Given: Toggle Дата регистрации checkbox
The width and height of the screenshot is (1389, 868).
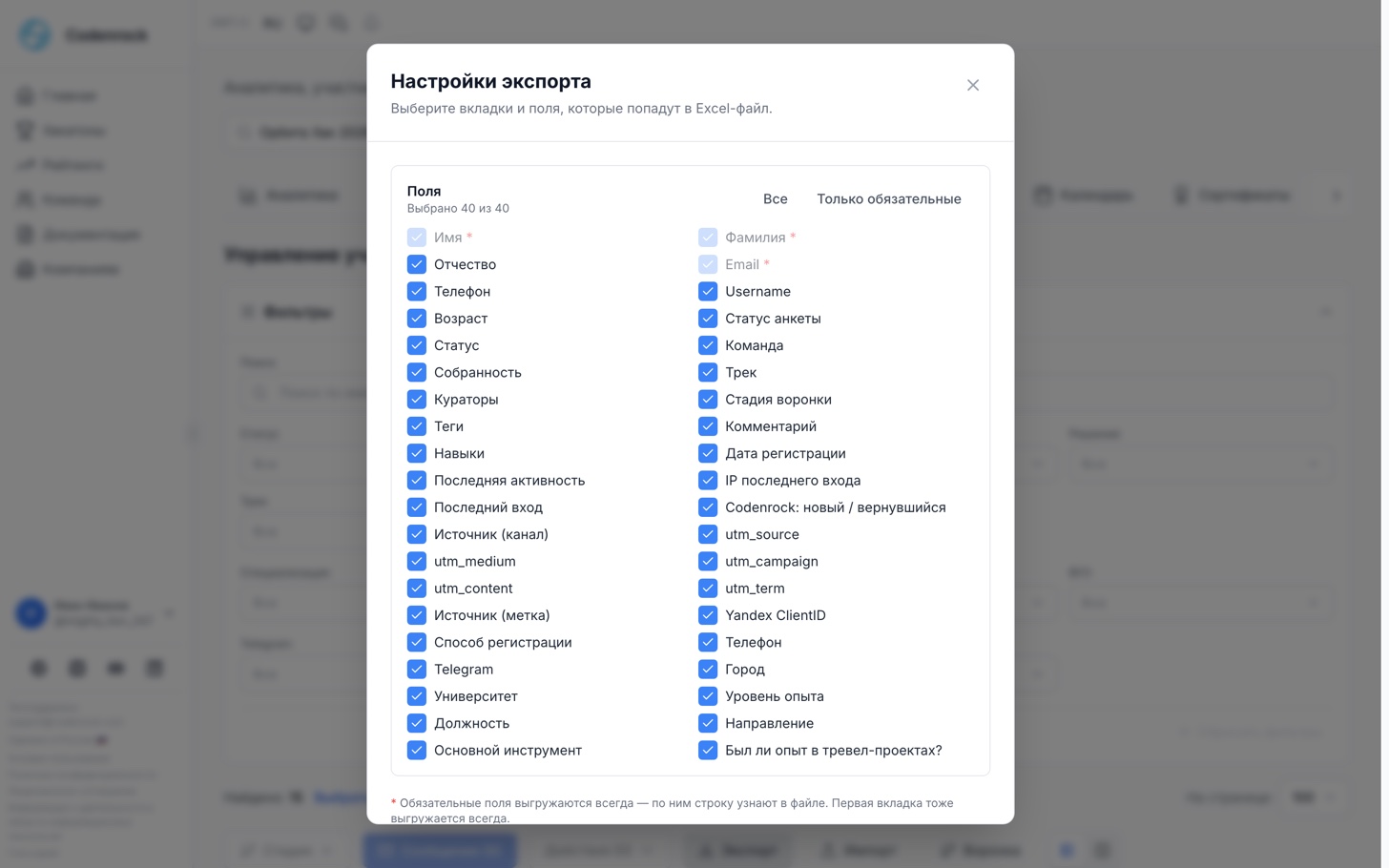Looking at the screenshot, I should [x=708, y=453].
